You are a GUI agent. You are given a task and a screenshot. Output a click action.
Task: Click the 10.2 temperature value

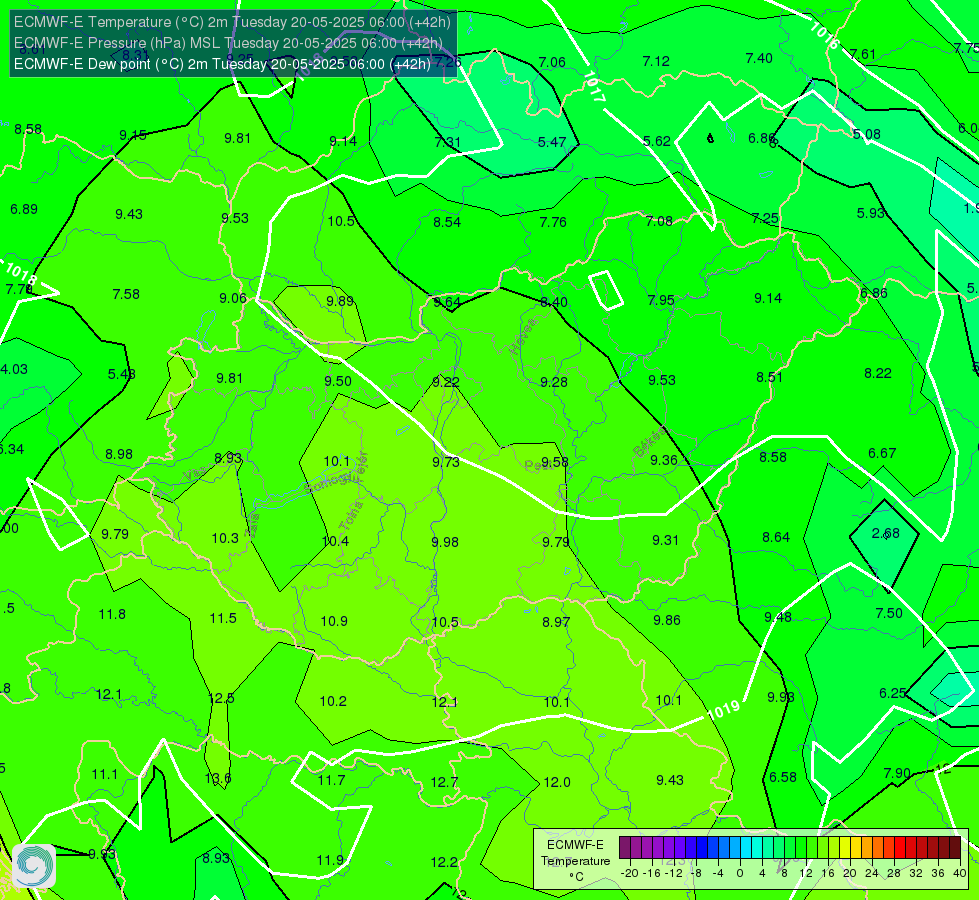(x=333, y=701)
